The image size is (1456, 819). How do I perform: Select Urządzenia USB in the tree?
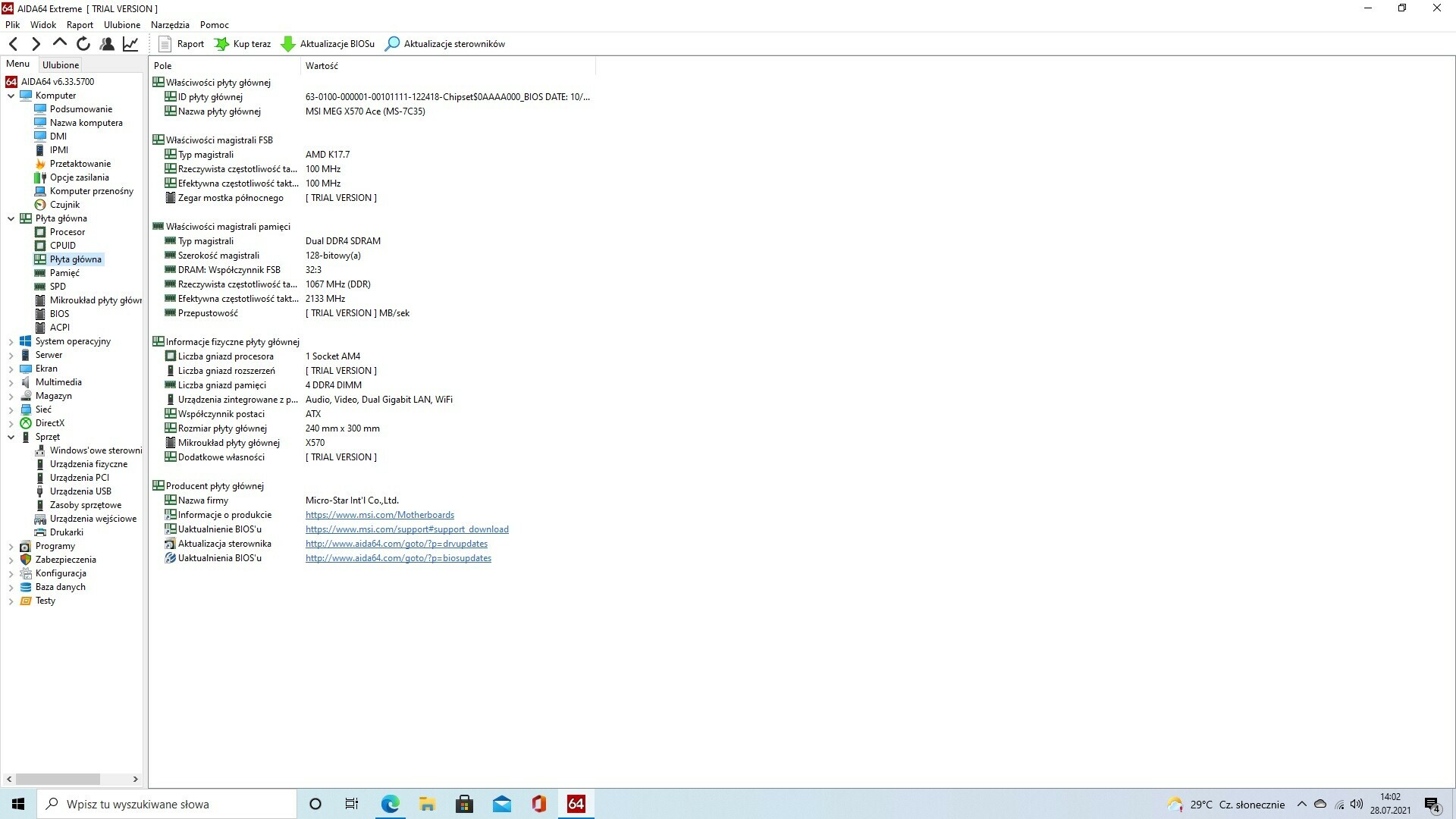coord(80,491)
